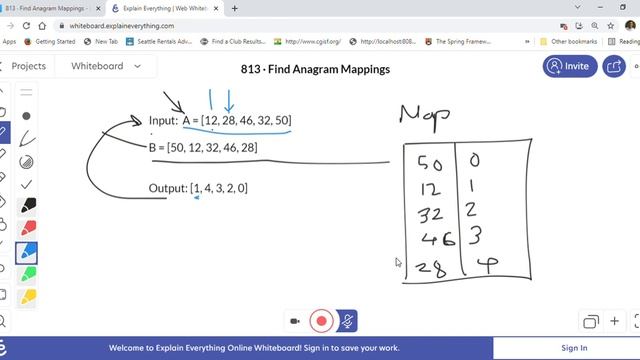Select the fill bucket tool
Viewport: 640px width, 360px height.
[x=3, y=201]
